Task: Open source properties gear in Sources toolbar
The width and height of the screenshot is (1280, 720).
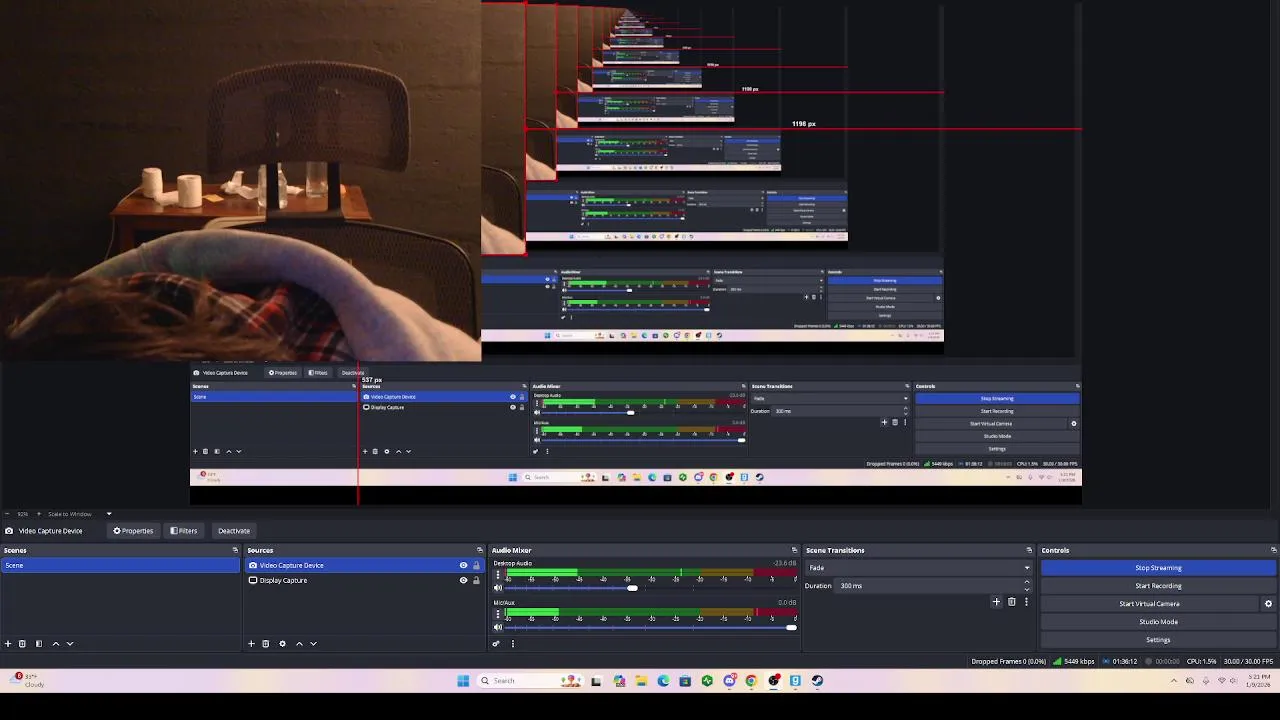Action: pos(282,644)
